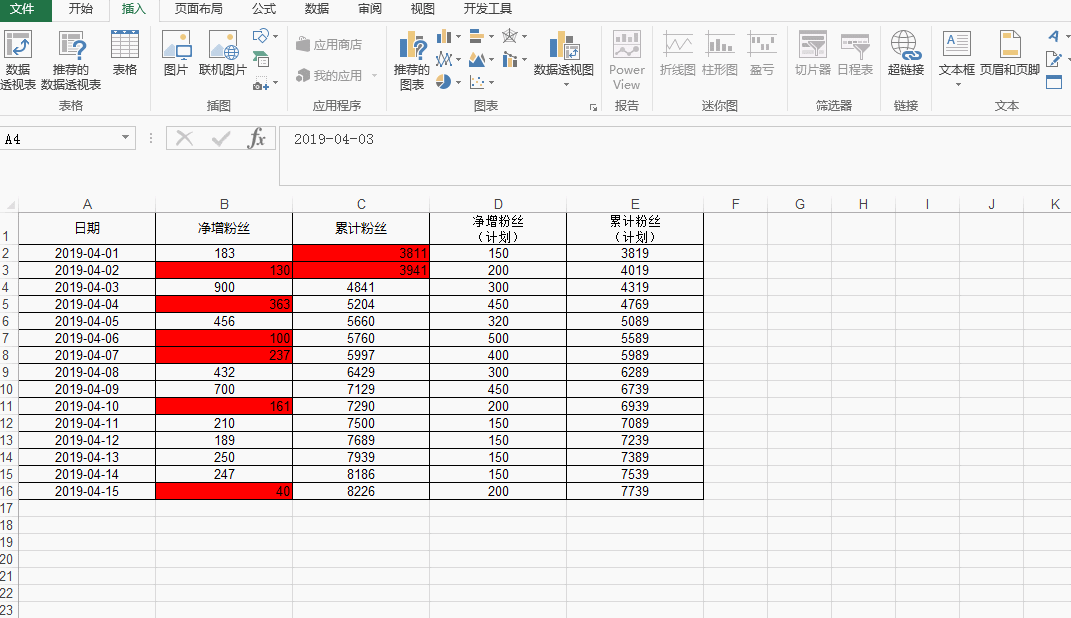Expand the Signature Line dropdown

tap(1068, 59)
